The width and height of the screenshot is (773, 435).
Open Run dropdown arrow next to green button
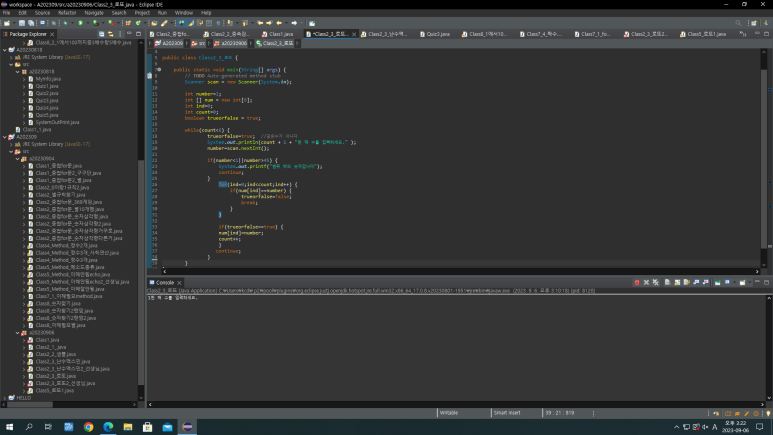click(x=88, y=23)
